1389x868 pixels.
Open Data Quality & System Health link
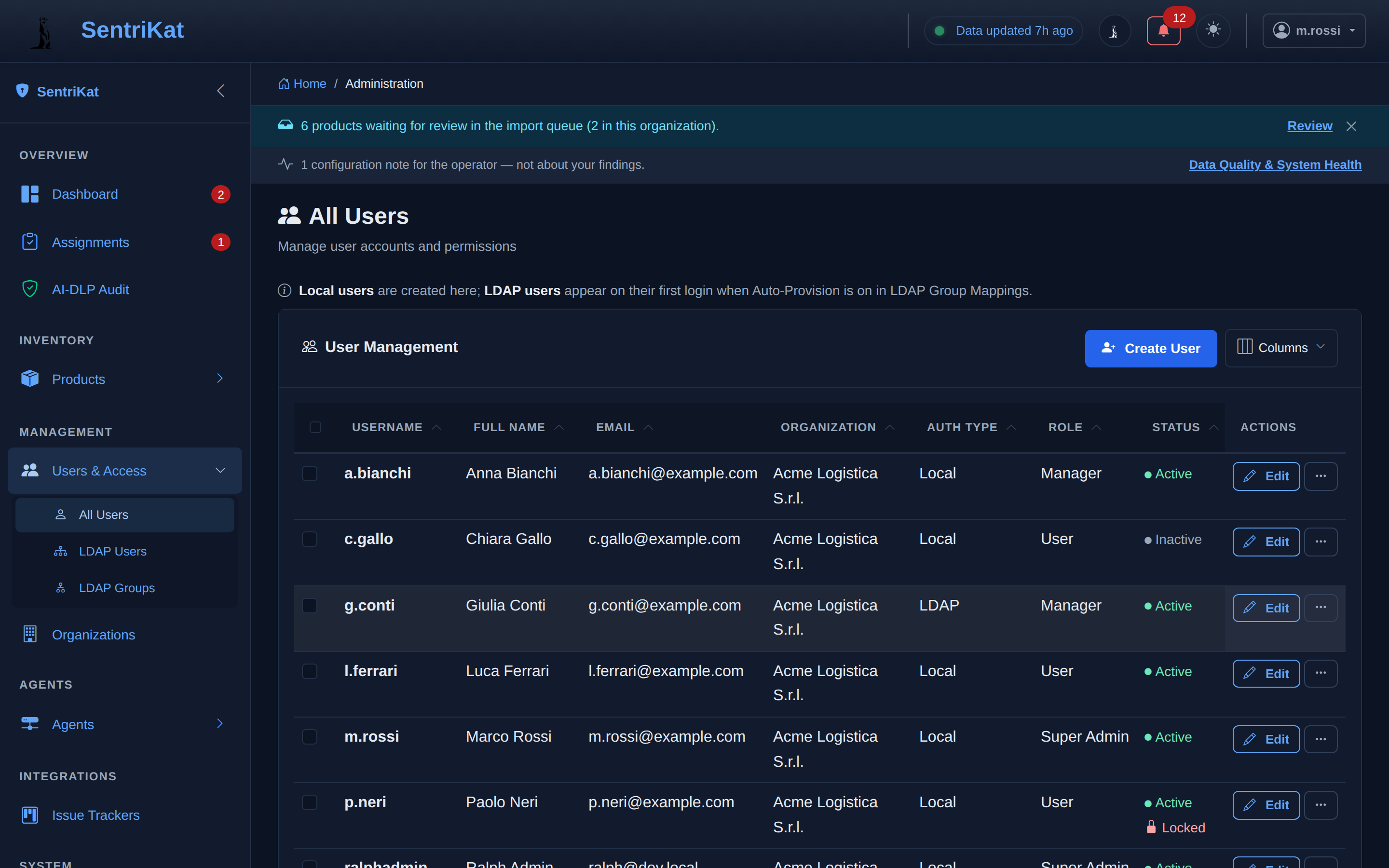point(1275,165)
